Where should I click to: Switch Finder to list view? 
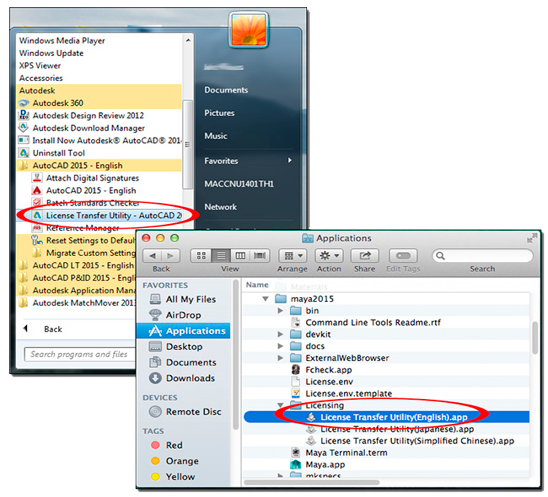pyautogui.click(x=221, y=256)
